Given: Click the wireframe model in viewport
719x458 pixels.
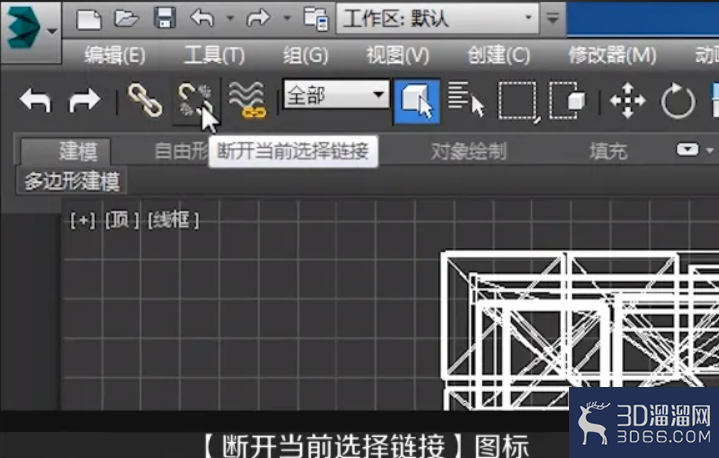Looking at the screenshot, I should point(580,330).
